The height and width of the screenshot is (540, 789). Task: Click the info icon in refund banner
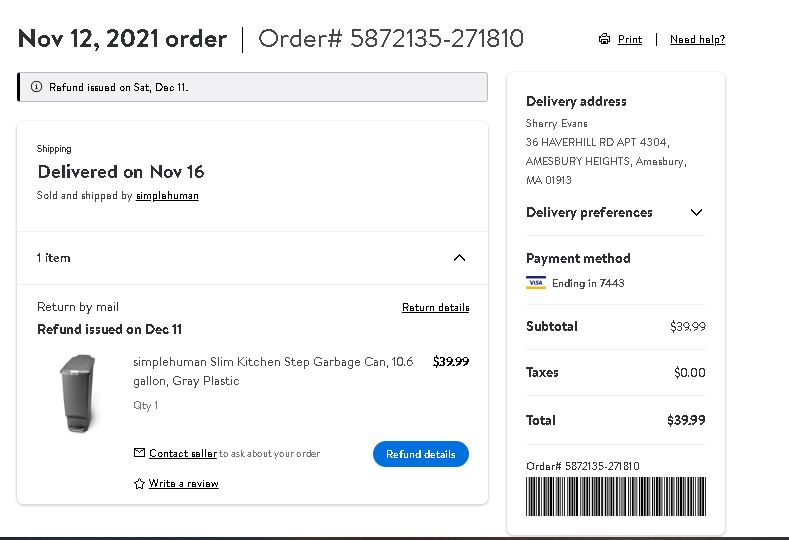(36, 87)
